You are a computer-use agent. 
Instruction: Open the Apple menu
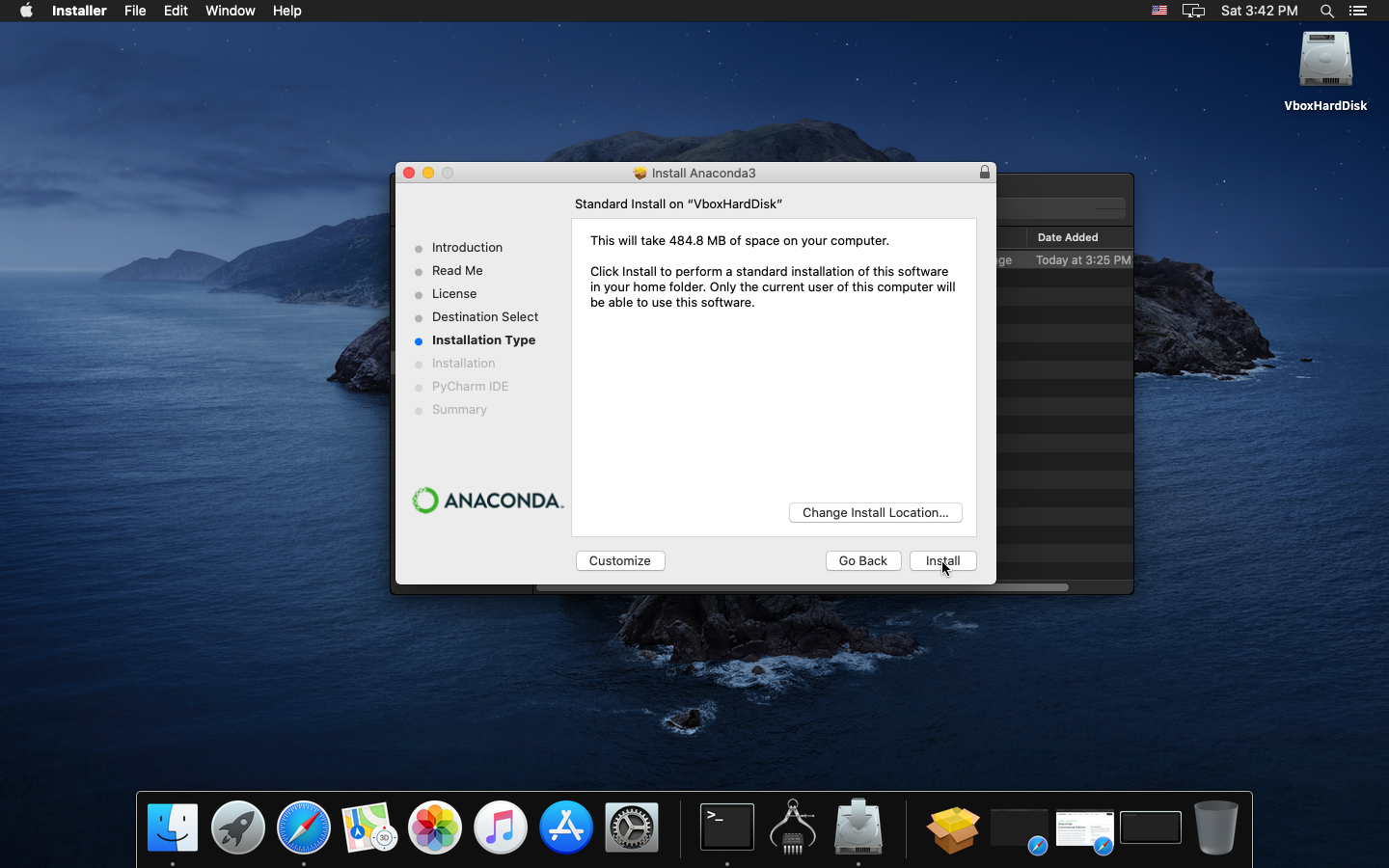26,11
